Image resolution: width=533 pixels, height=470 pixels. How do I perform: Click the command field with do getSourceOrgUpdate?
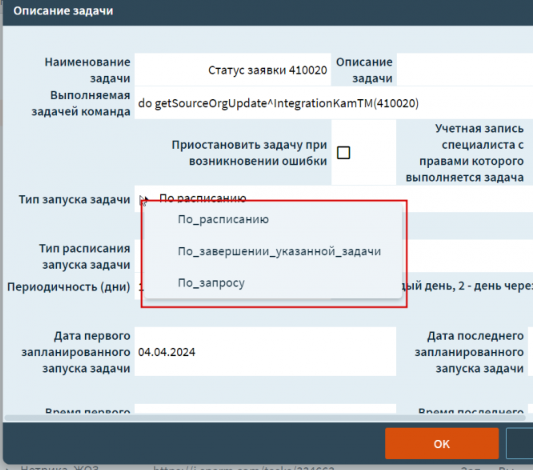[x=333, y=103]
